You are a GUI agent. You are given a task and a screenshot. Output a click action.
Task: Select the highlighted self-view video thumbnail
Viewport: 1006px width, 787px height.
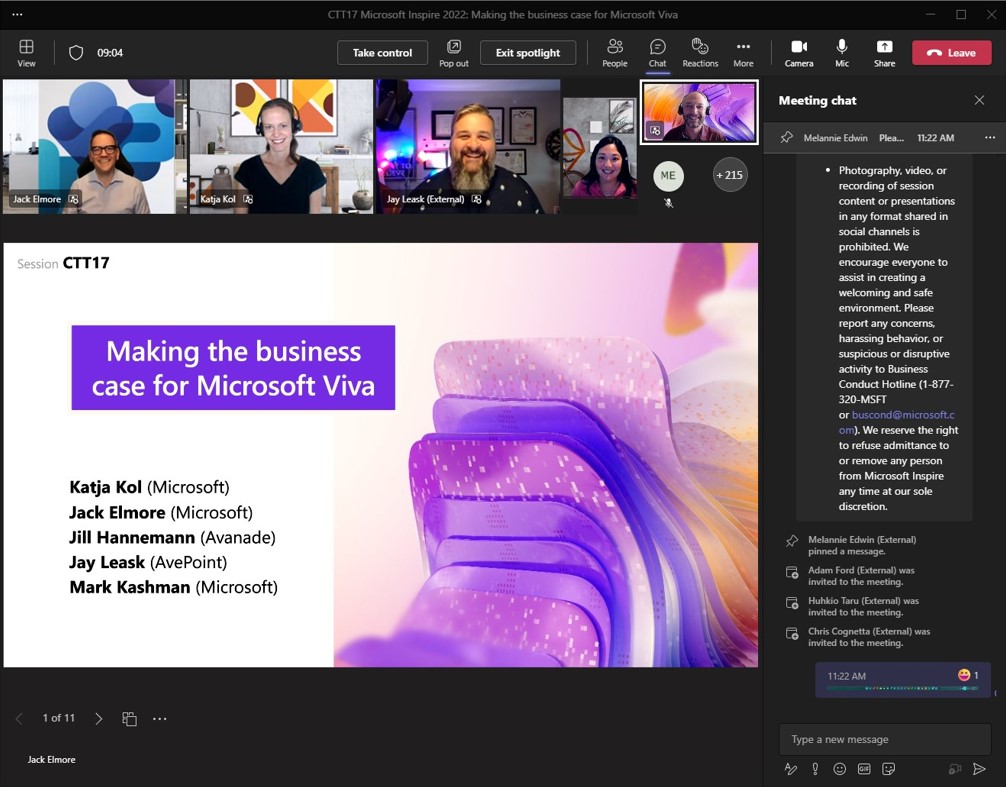(x=699, y=112)
